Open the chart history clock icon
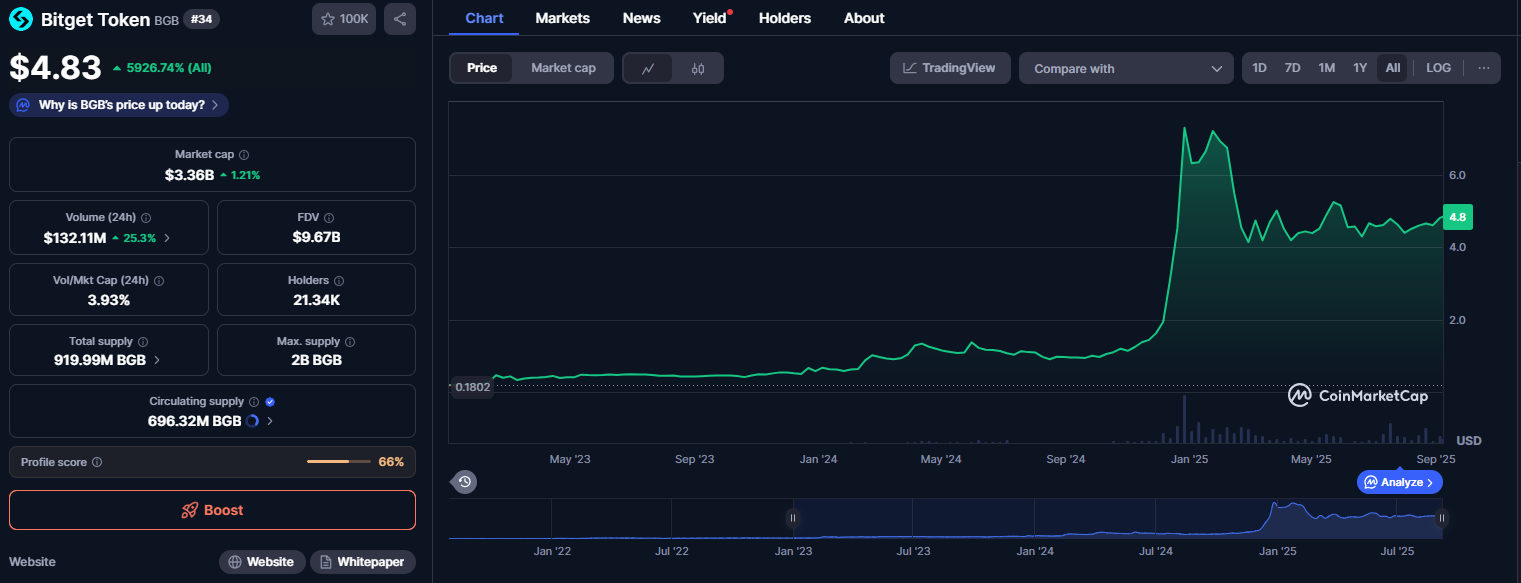Screen dimensions: 1521x583 click(x=465, y=482)
